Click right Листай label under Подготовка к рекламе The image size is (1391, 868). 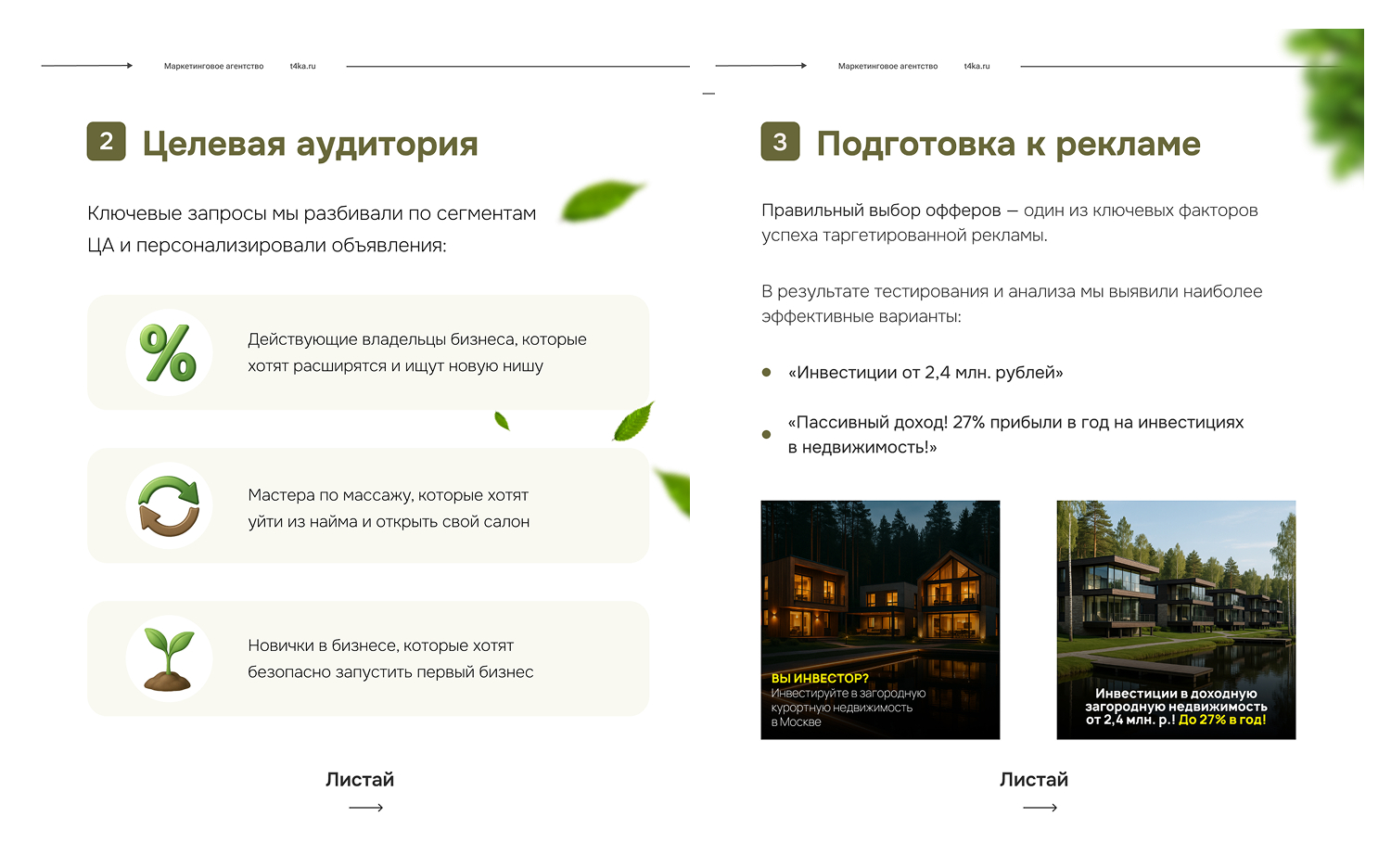[1034, 779]
